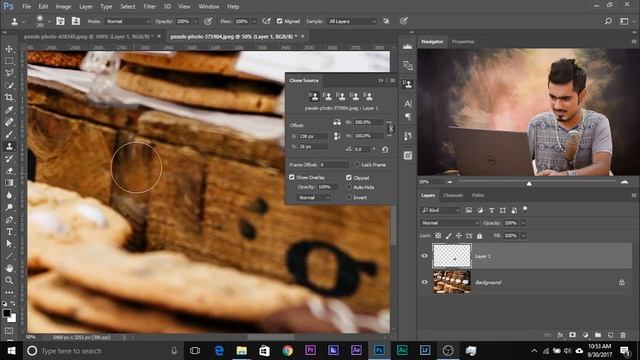Select the Clone Stamp tool in the toolbox
640x360 pixels.
point(9,147)
